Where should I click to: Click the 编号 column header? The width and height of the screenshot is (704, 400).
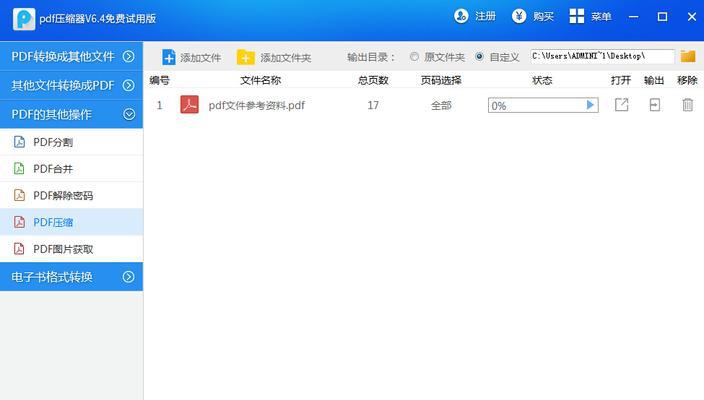click(x=159, y=80)
